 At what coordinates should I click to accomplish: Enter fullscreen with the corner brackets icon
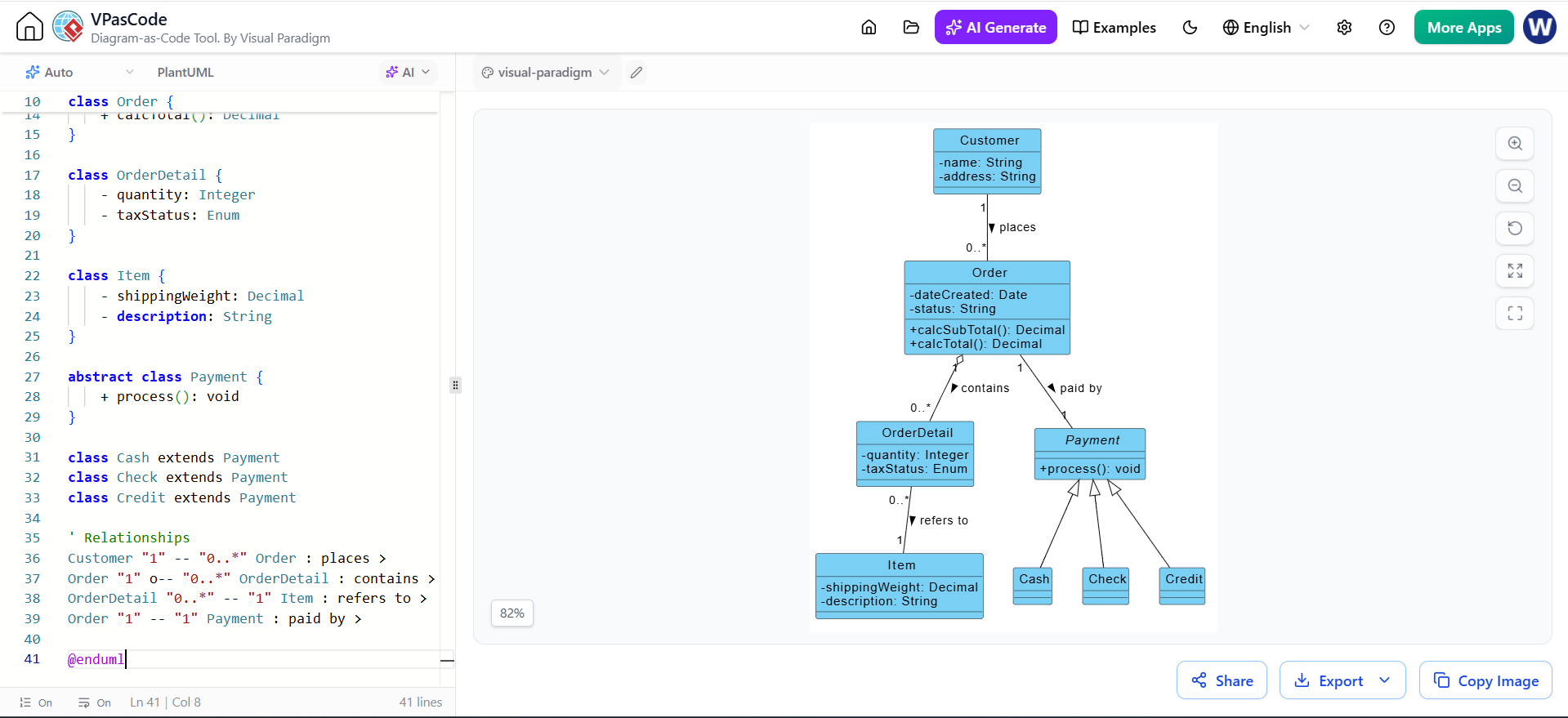point(1514,313)
